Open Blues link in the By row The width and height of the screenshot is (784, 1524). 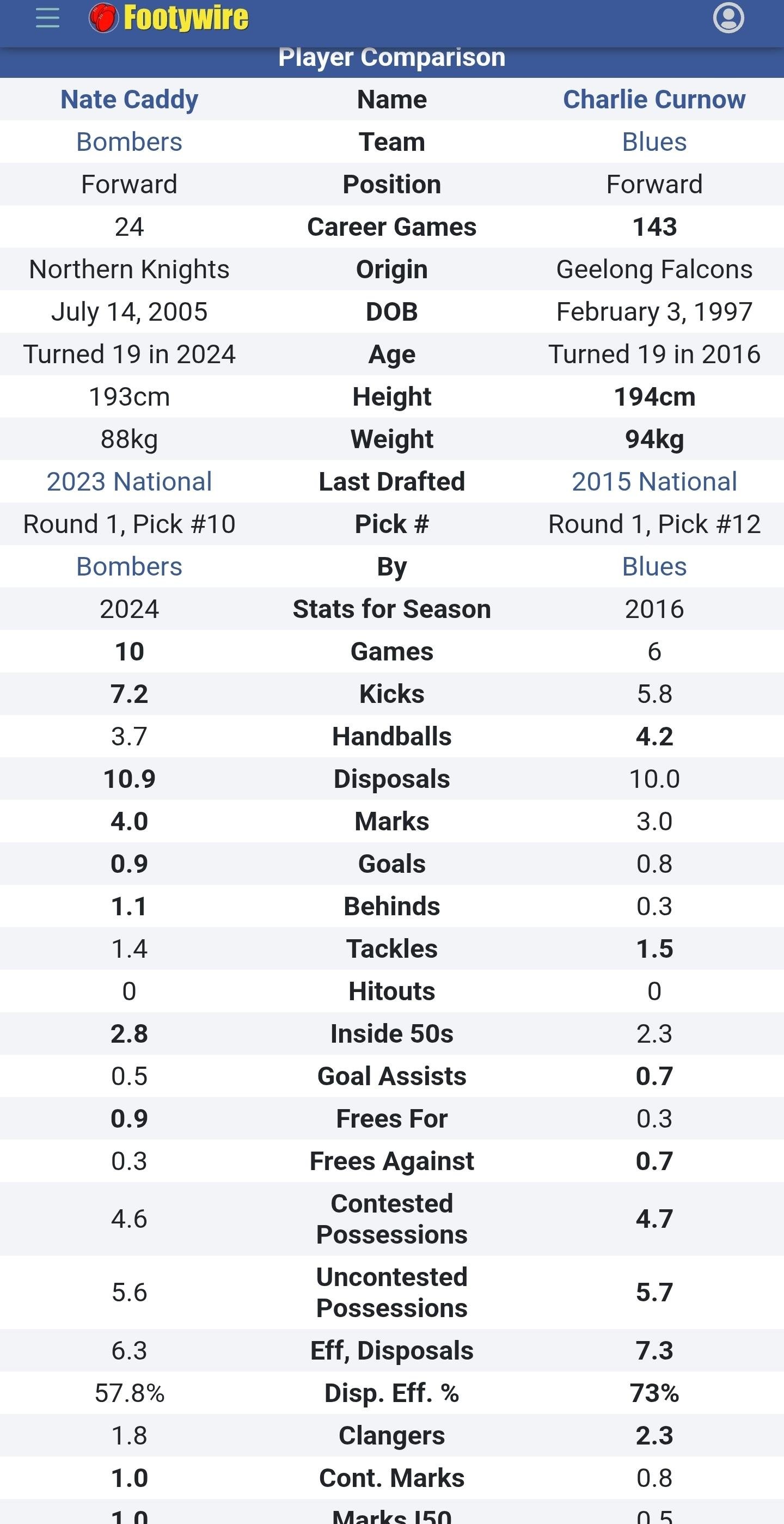(654, 567)
